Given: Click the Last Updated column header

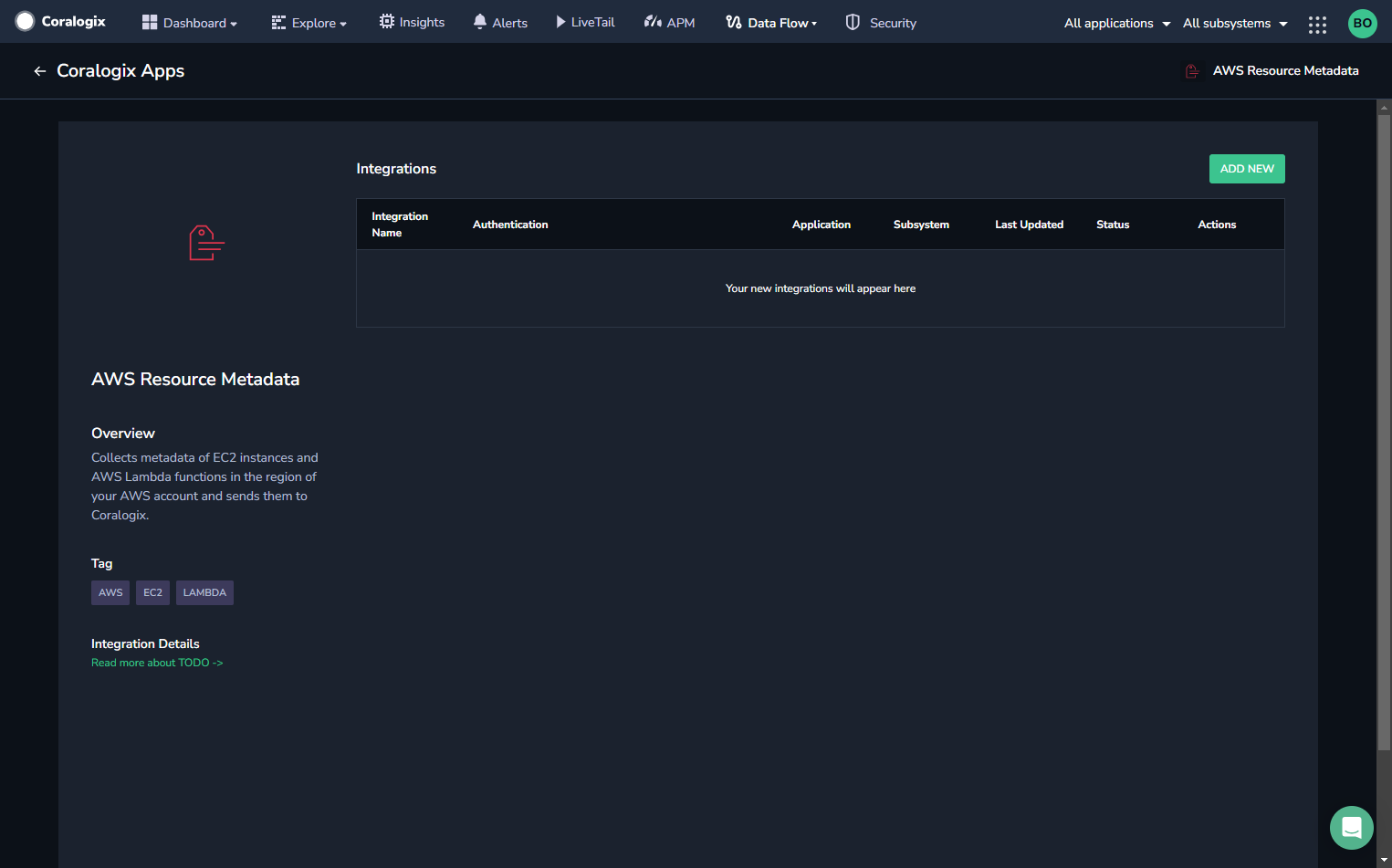Looking at the screenshot, I should pos(1029,225).
